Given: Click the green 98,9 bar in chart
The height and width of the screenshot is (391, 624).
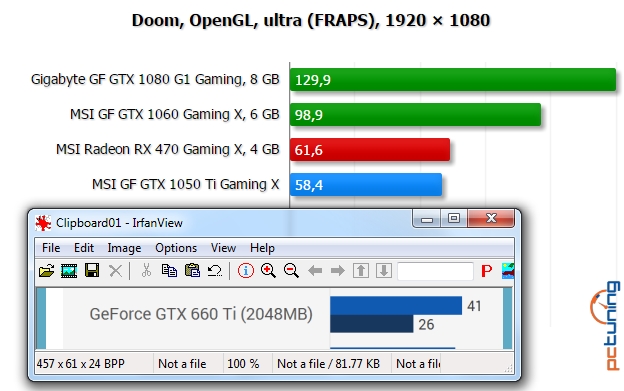Looking at the screenshot, I should pyautogui.click(x=415, y=115).
